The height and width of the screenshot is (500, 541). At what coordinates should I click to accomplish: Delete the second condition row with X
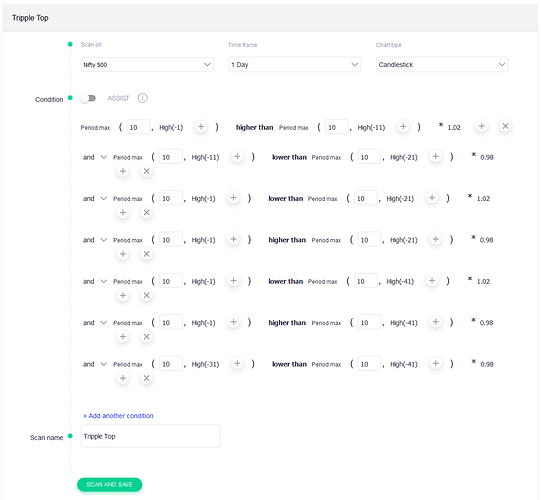pos(146,171)
